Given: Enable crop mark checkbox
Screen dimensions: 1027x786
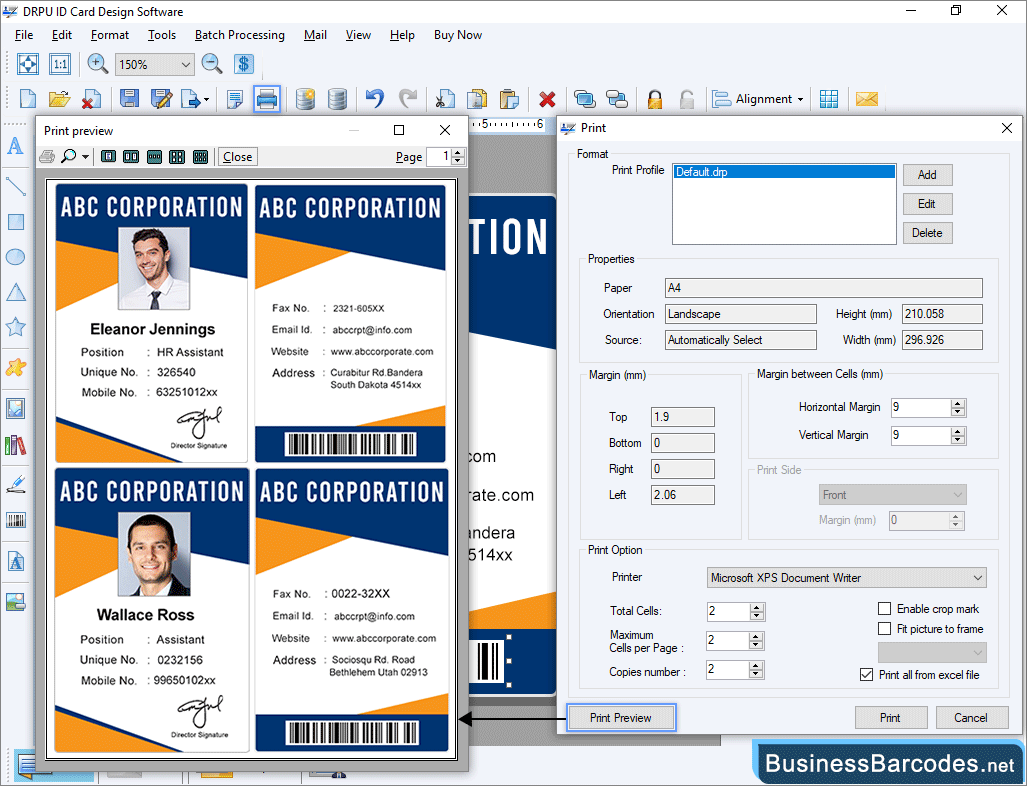Looking at the screenshot, I should 884,608.
